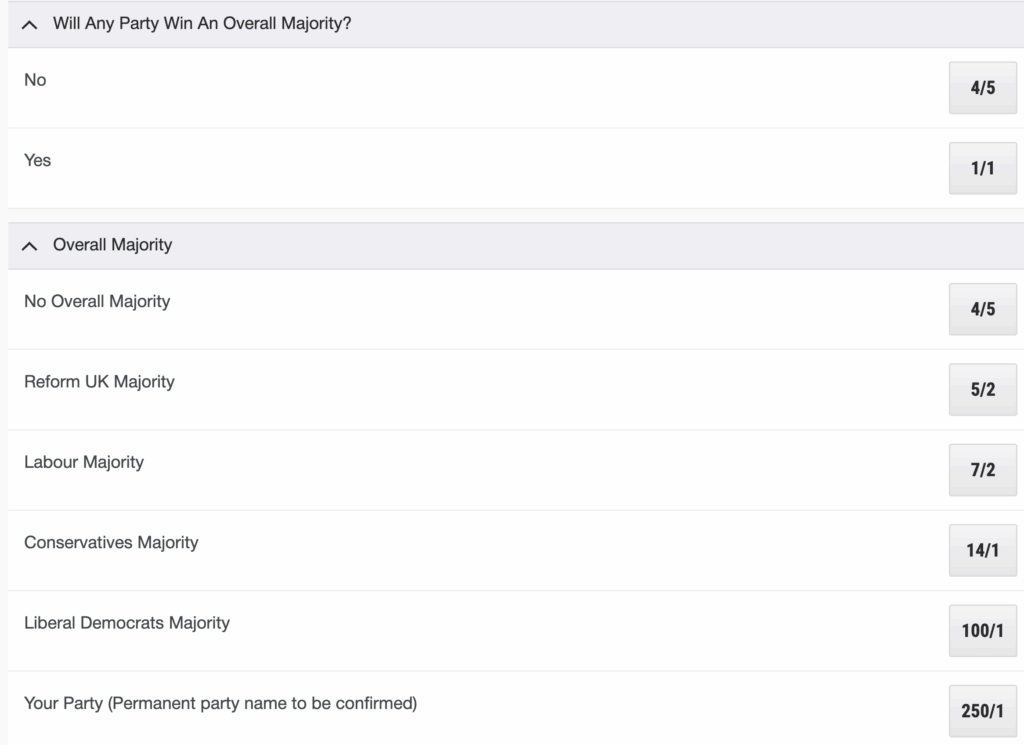The height and width of the screenshot is (745, 1024).
Task: Pick the 1/1 odds for 'Yes'
Action: pos(982,168)
